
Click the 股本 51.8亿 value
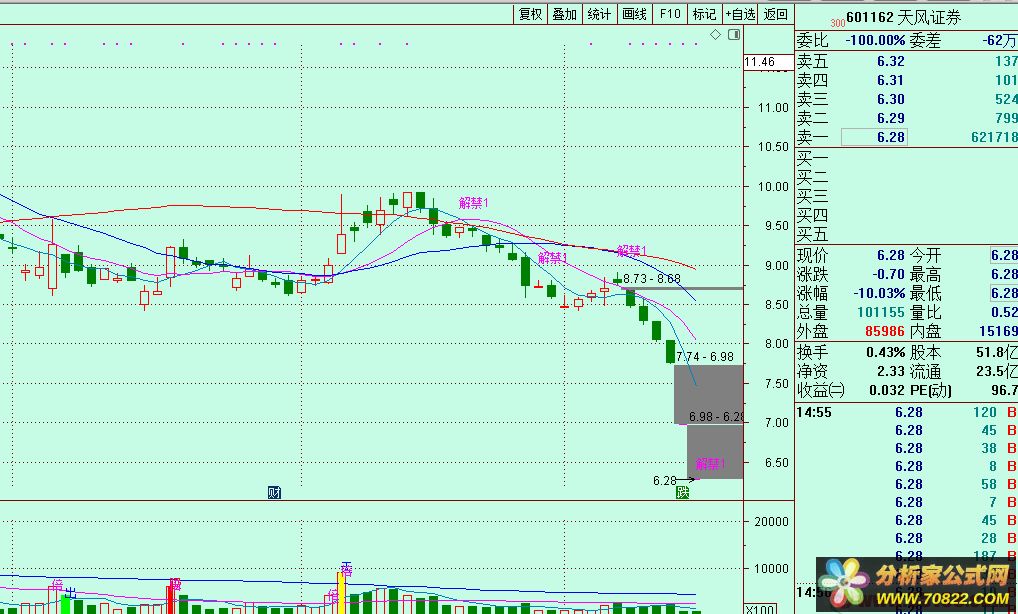point(997,352)
